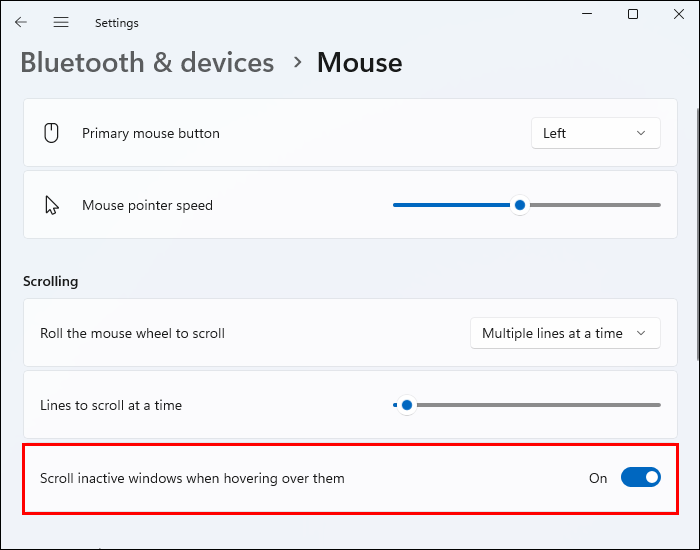Viewport: 700px width, 550px height.
Task: Click the Mouse breadcrumb title
Action: 360,62
